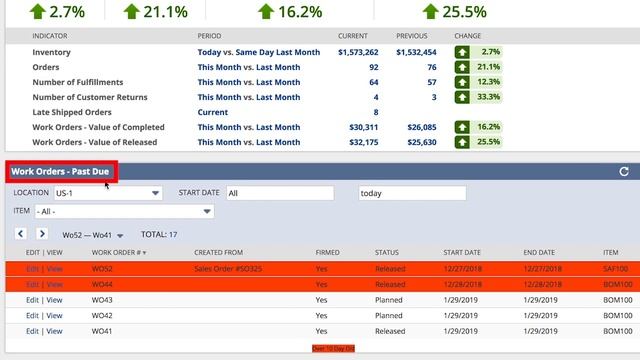Open the Inventory indicator row
This screenshot has height=360, width=640.
[51, 52]
